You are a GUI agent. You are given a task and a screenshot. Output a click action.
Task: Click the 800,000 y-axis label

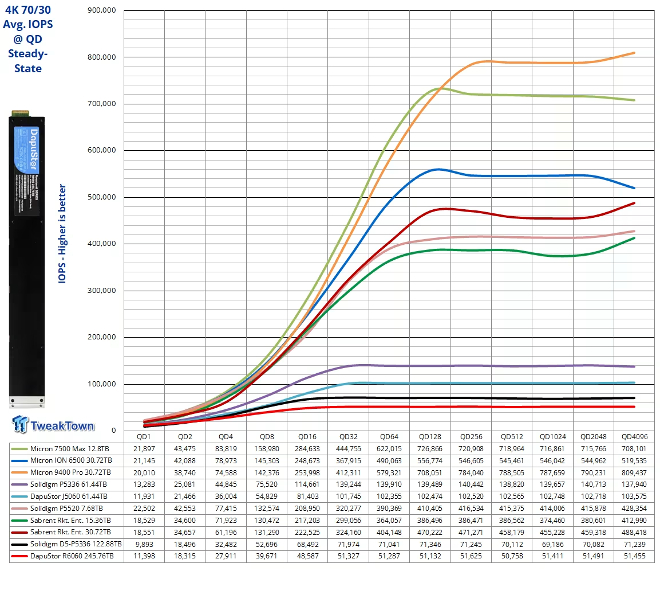pos(102,57)
